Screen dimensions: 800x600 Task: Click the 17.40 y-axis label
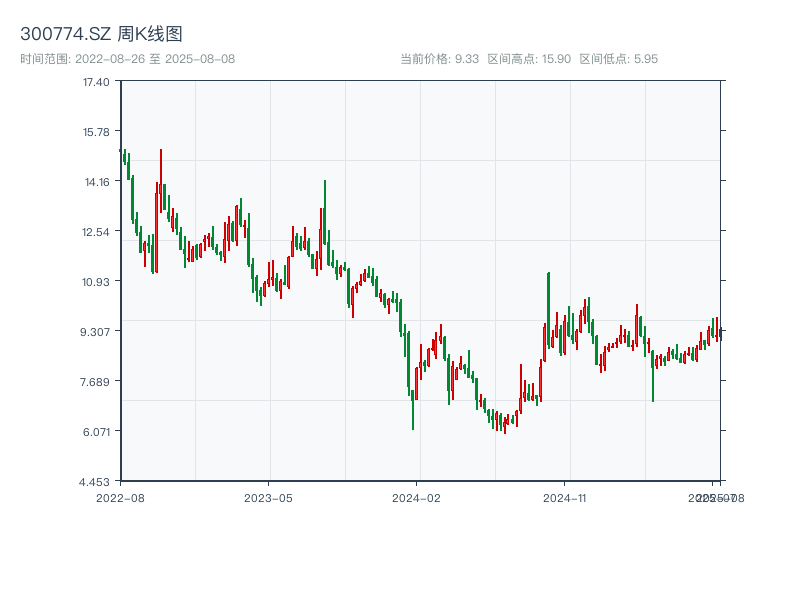96,81
